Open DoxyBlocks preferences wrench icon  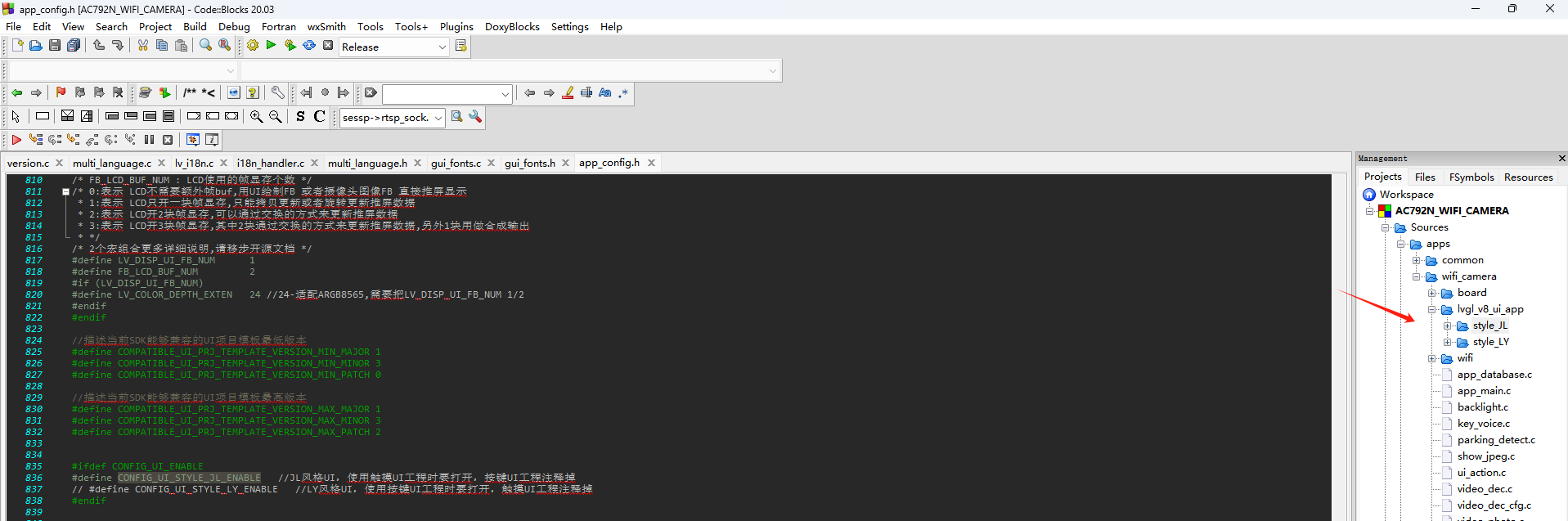coord(278,92)
